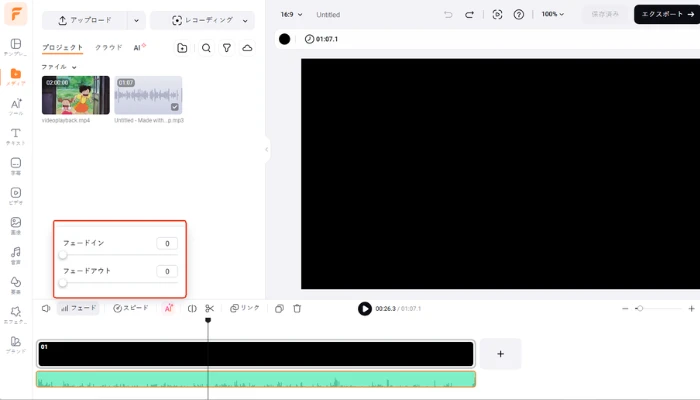Open the Media sidebar panel
700x400 pixels.
pyautogui.click(x=16, y=77)
